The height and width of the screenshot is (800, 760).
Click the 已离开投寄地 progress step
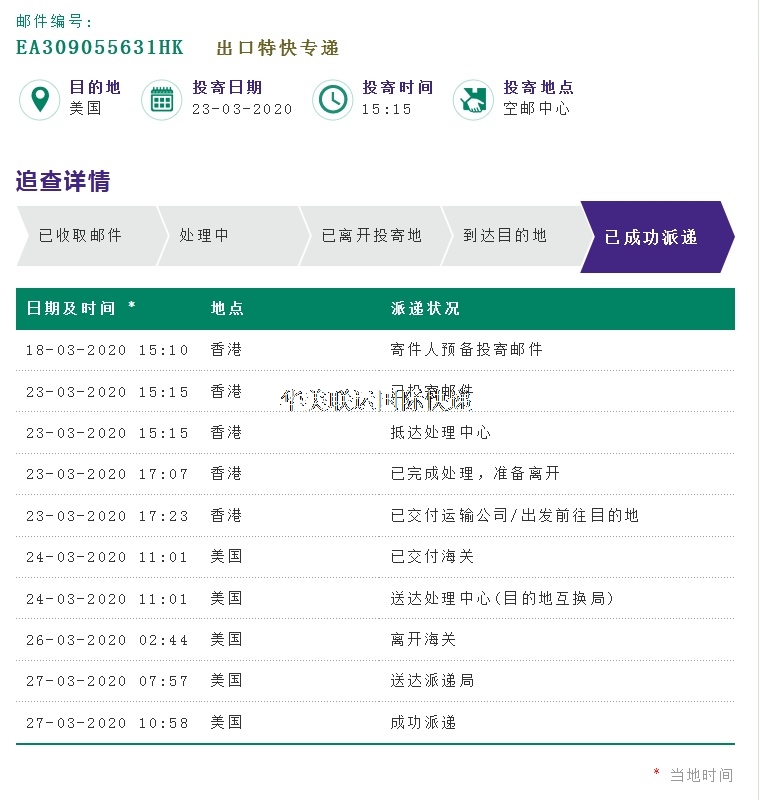pyautogui.click(x=372, y=236)
